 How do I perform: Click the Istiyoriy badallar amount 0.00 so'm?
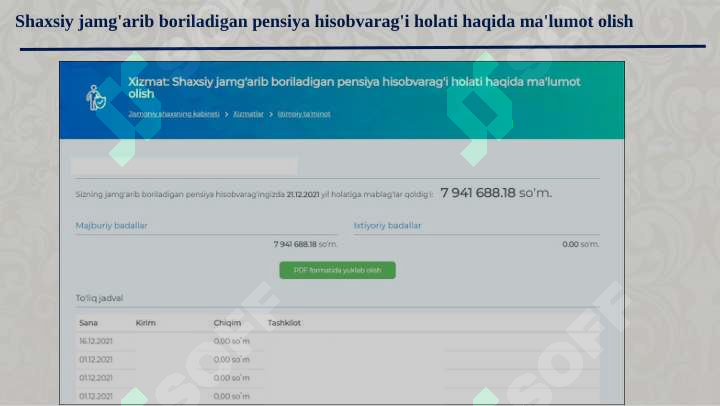point(580,244)
